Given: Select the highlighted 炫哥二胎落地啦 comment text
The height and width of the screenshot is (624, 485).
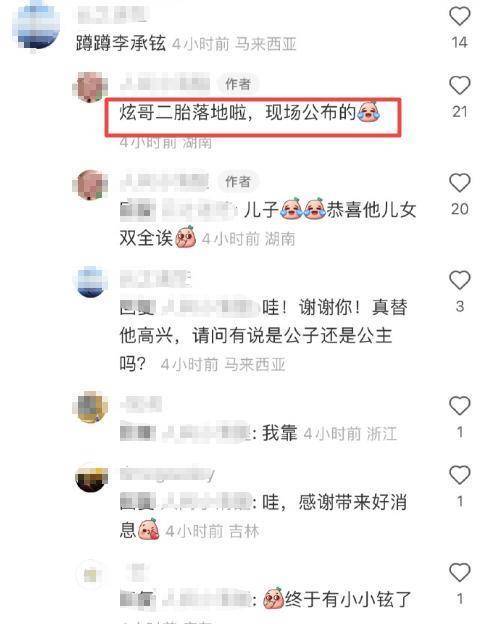Looking at the screenshot, I should 249,113.
